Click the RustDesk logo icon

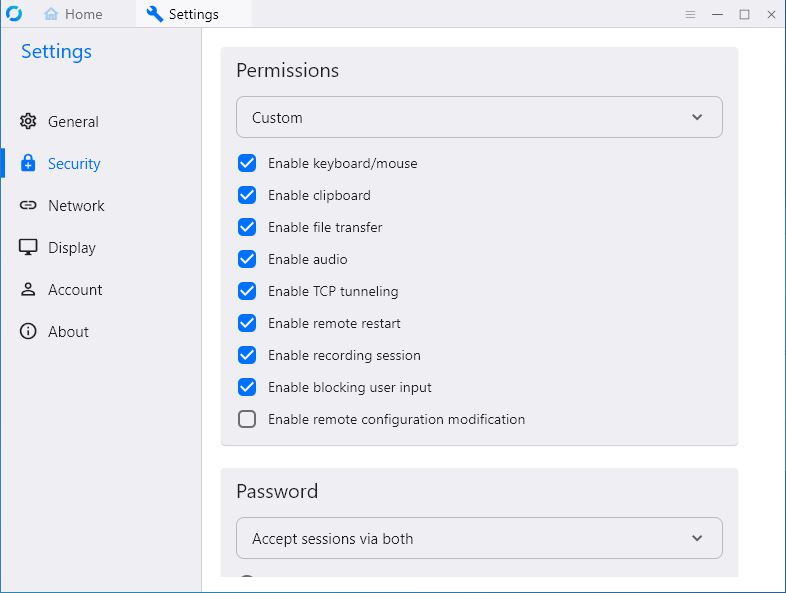point(14,14)
